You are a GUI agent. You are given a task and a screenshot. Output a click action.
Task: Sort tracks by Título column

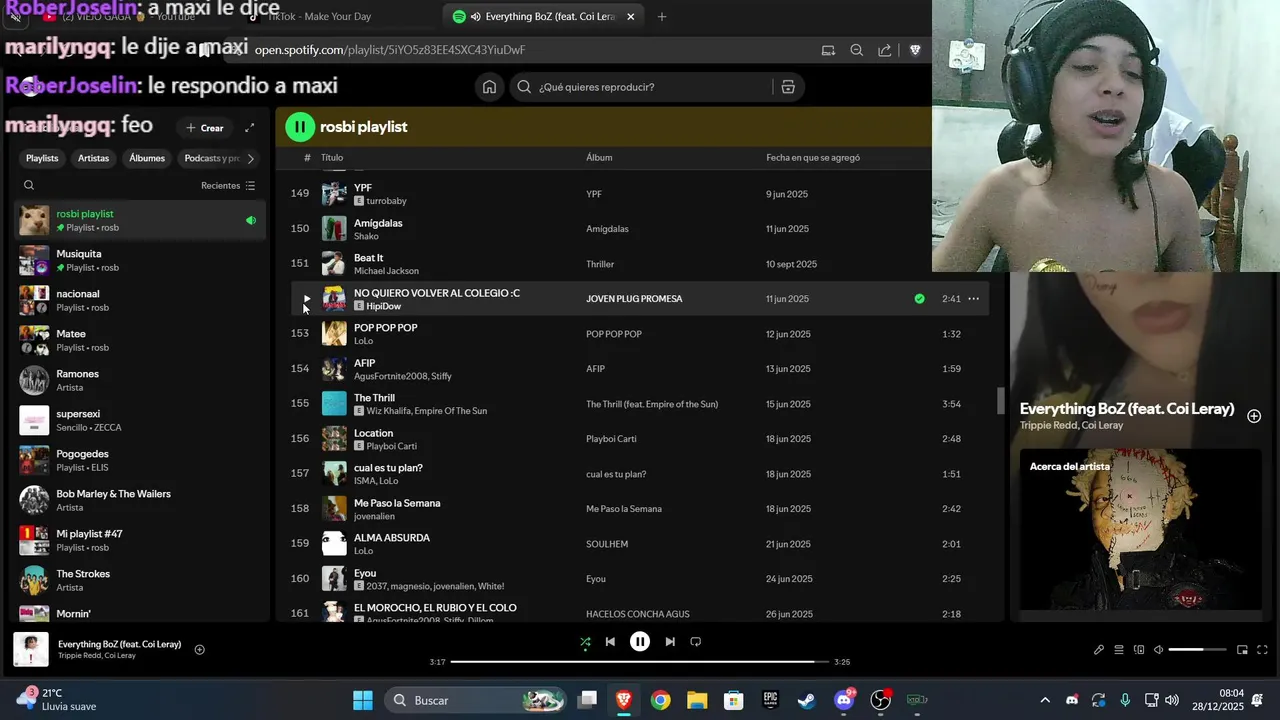tap(332, 157)
